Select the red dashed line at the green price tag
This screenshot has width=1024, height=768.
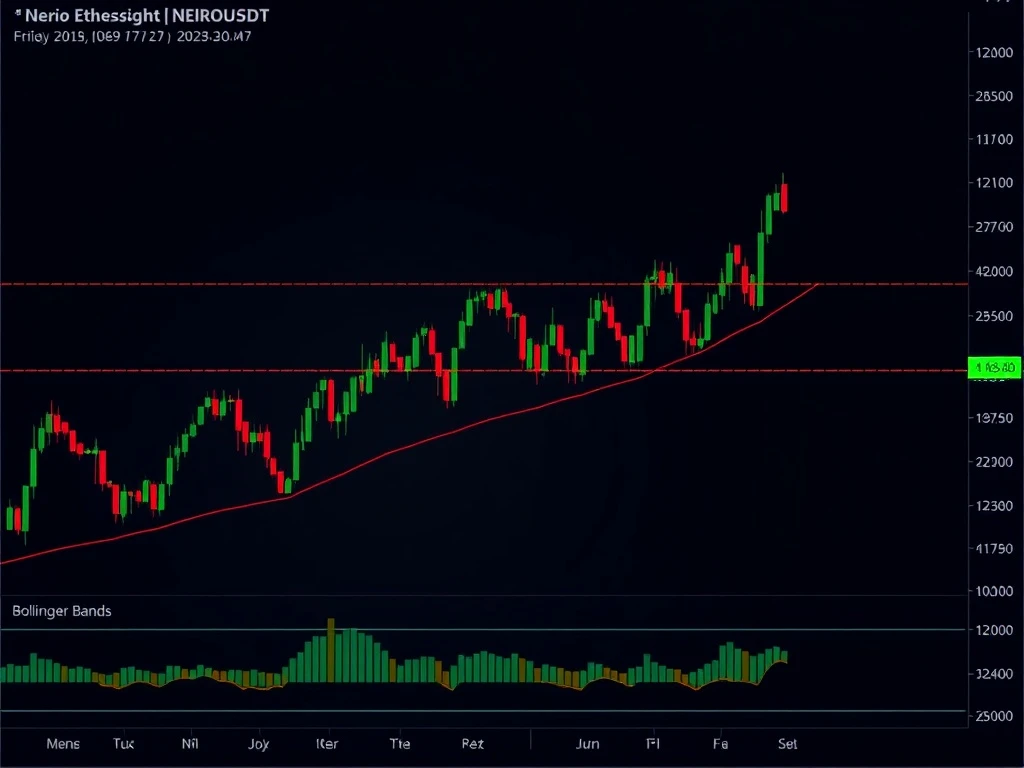[x=483, y=370]
